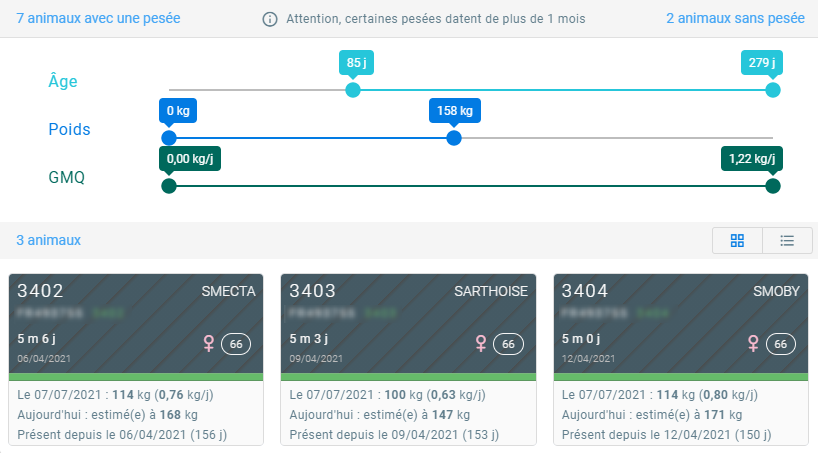
Task: Click the '279 j' age tooltip
Action: pos(762,63)
